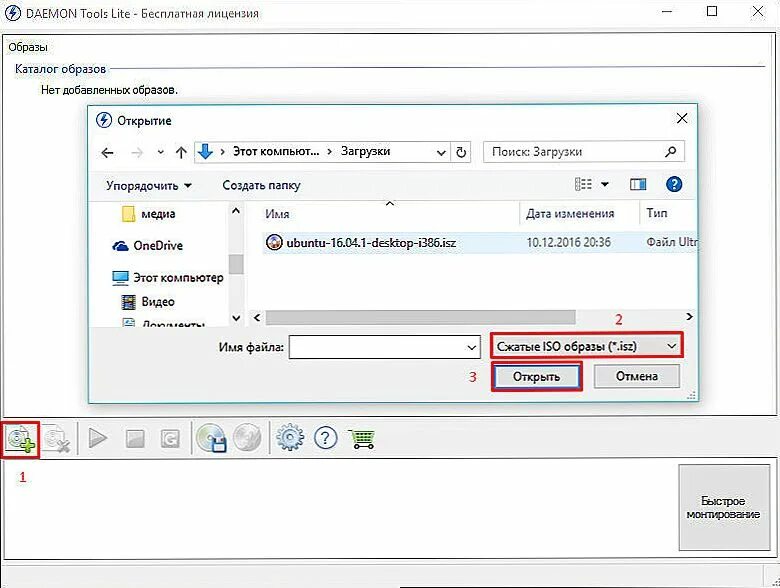The height and width of the screenshot is (588, 780).
Task: Sort by the Дата изменения column header
Action: (x=570, y=214)
